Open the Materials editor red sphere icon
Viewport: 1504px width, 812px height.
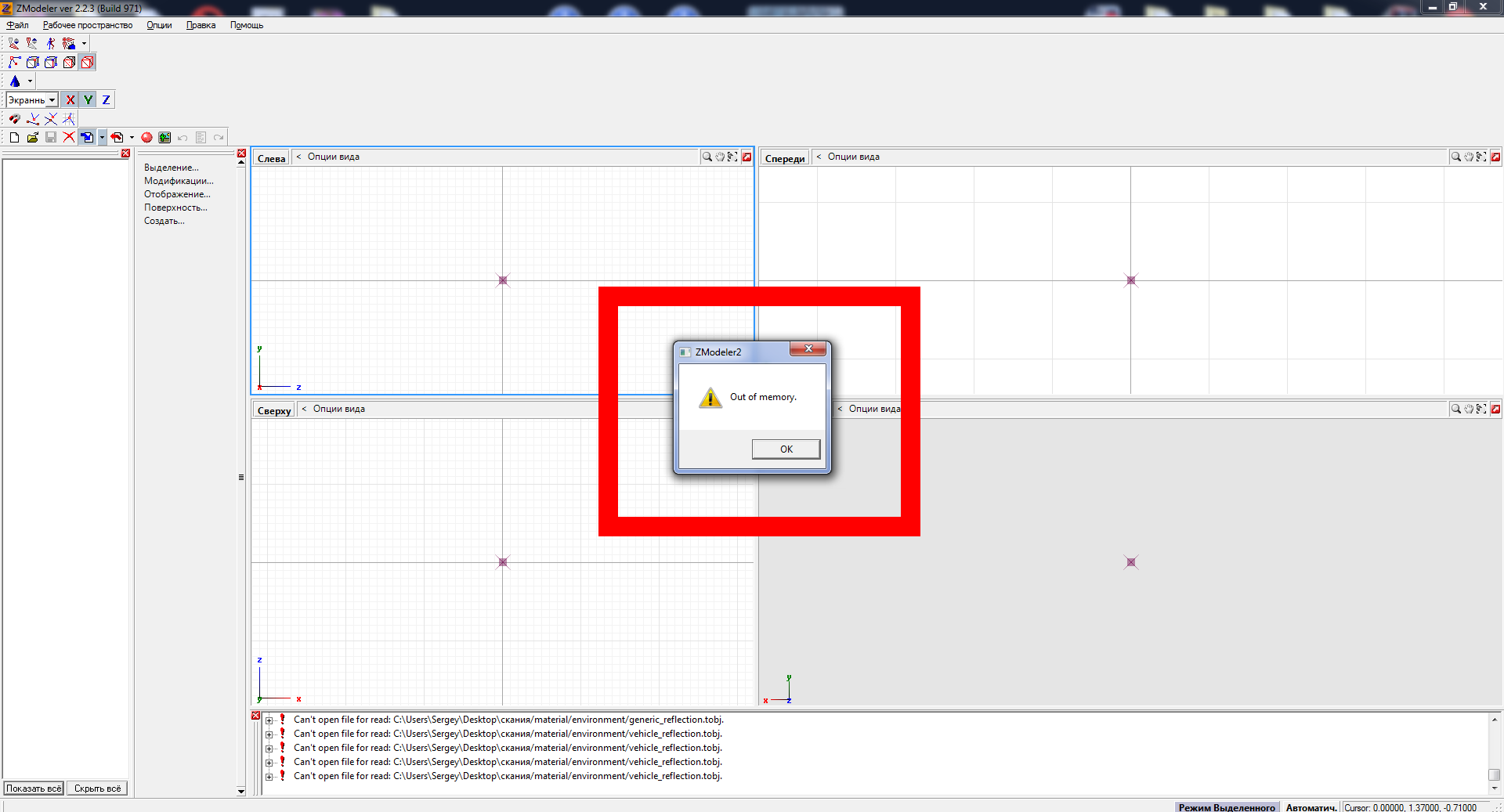146,137
